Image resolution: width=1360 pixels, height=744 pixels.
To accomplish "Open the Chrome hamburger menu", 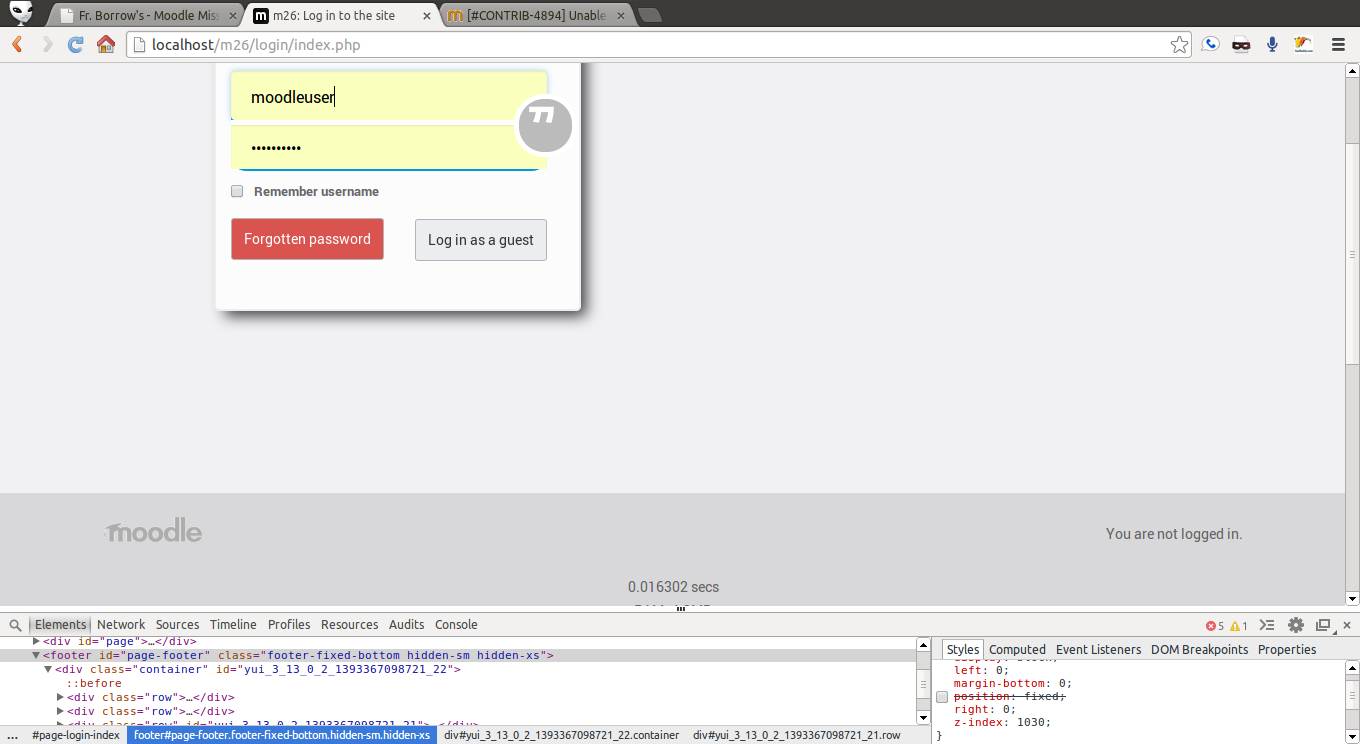I will pyautogui.click(x=1338, y=44).
